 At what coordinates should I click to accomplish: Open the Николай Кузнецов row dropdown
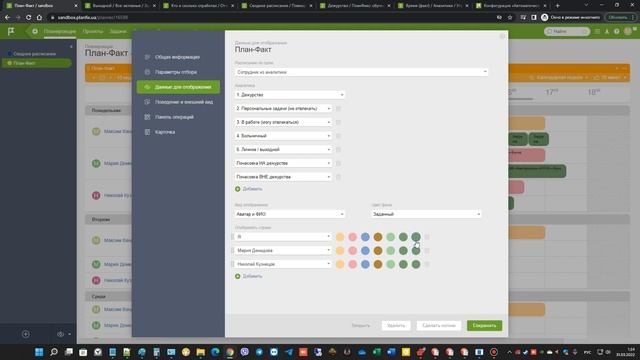click(284, 264)
